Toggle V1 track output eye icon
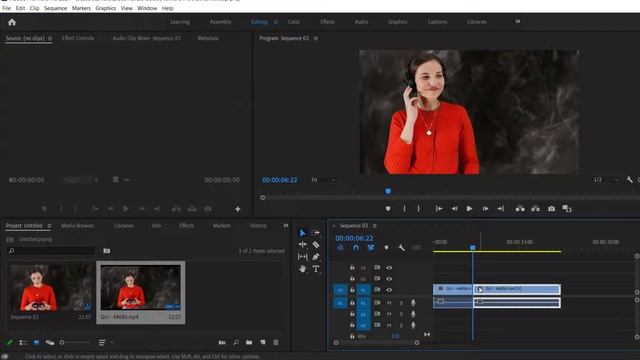Screen dimensions: 640x360 [x=389, y=290]
